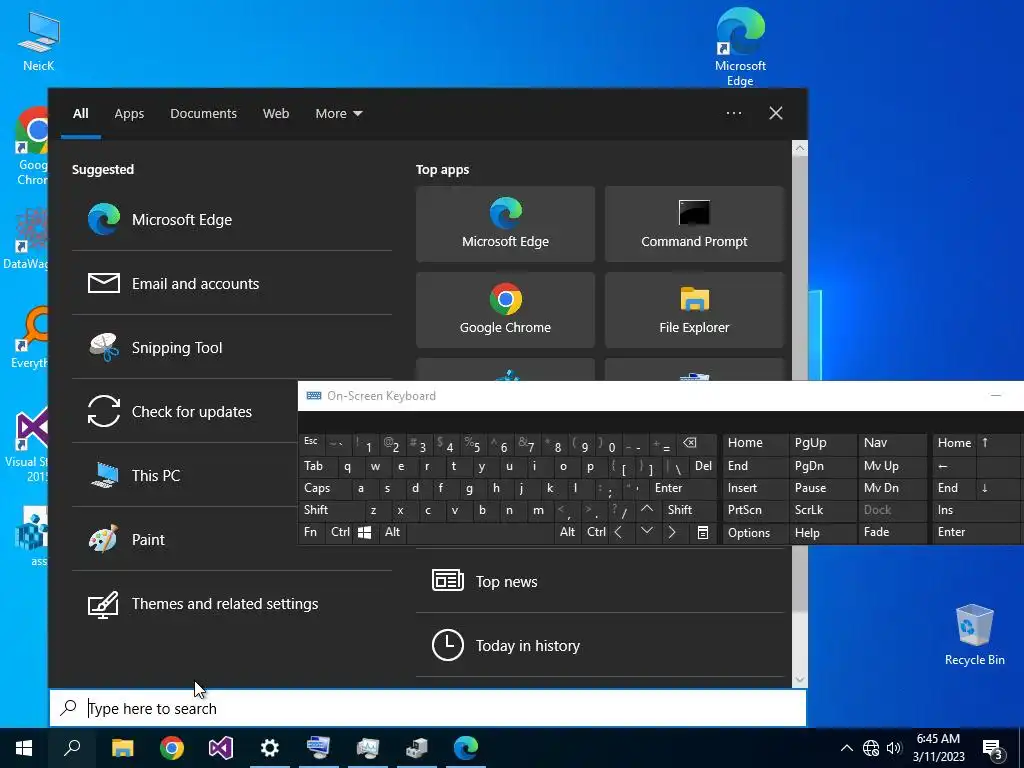
Task: Open Visual Studio from taskbar
Action: tap(221, 748)
